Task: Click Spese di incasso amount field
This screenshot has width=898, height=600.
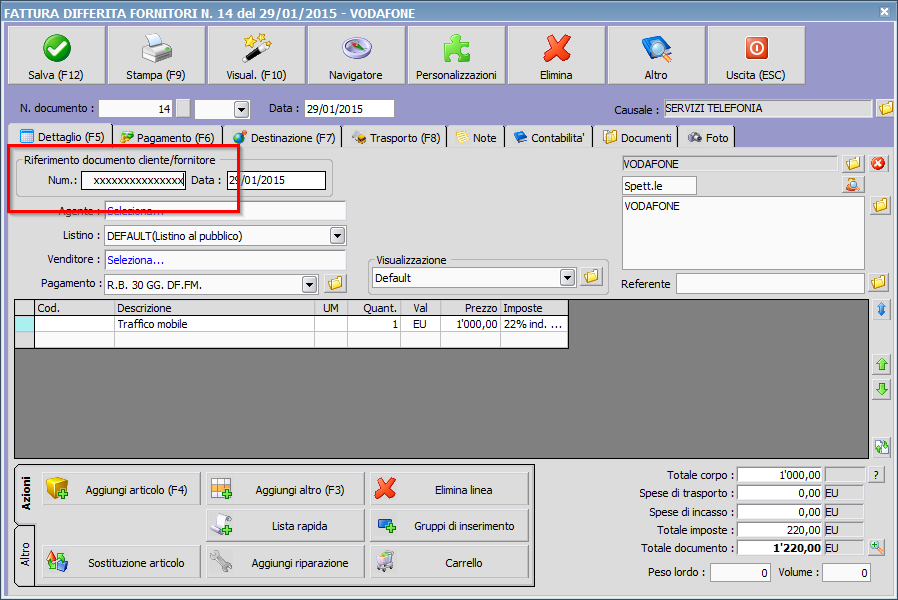Action: [779, 512]
